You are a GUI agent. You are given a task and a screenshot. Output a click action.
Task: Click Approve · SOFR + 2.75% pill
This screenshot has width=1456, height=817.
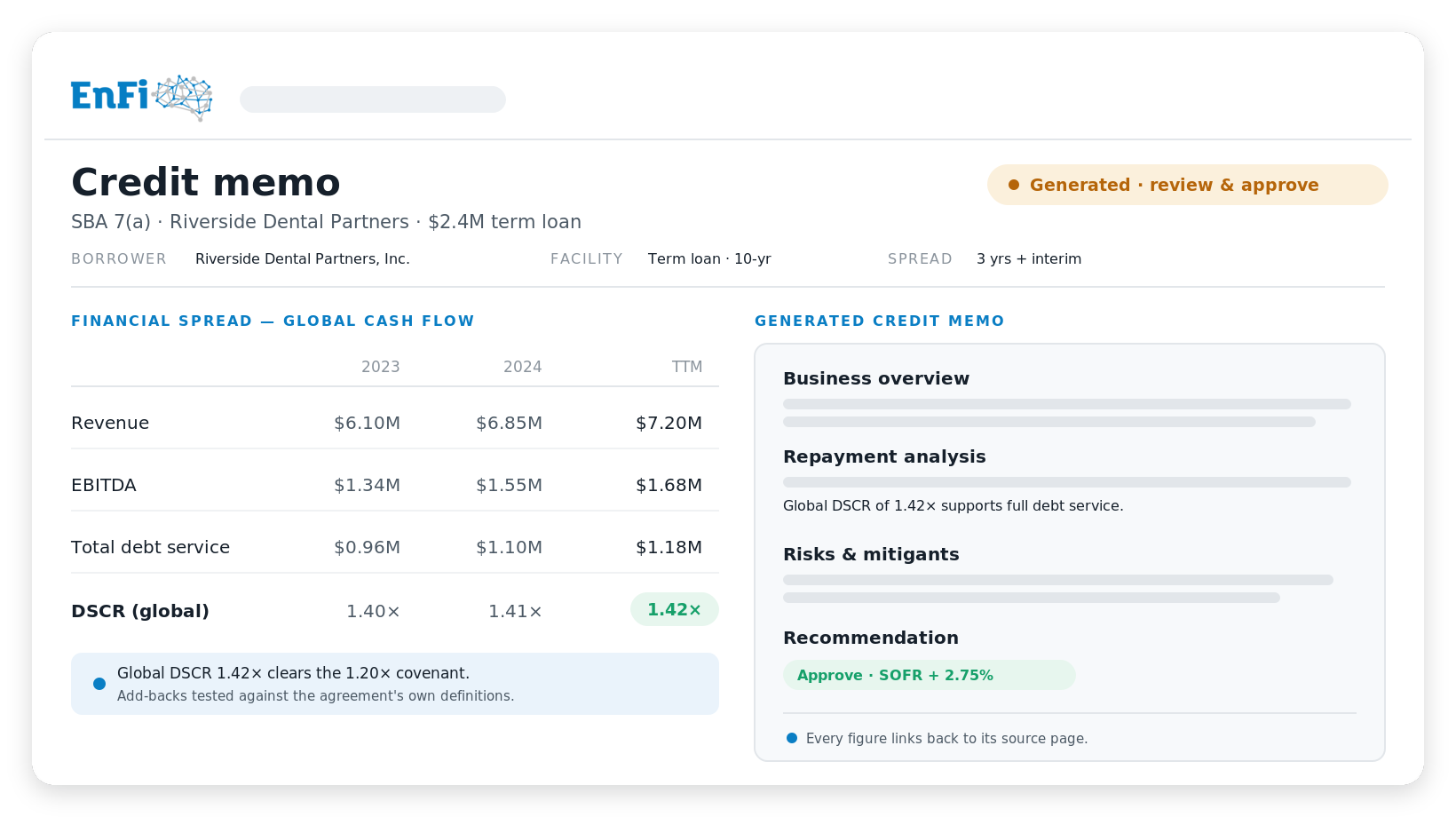(930, 675)
